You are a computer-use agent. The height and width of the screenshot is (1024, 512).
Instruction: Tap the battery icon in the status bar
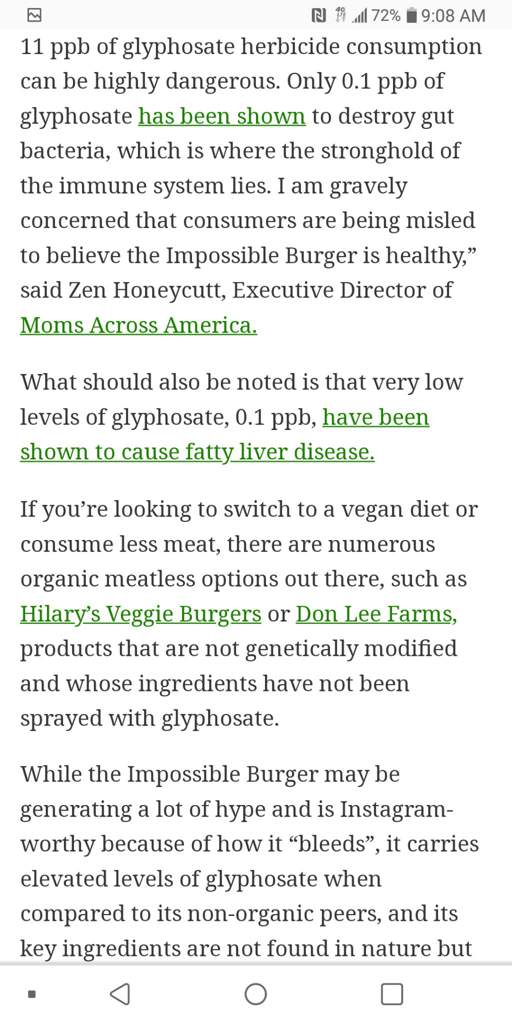411,15
